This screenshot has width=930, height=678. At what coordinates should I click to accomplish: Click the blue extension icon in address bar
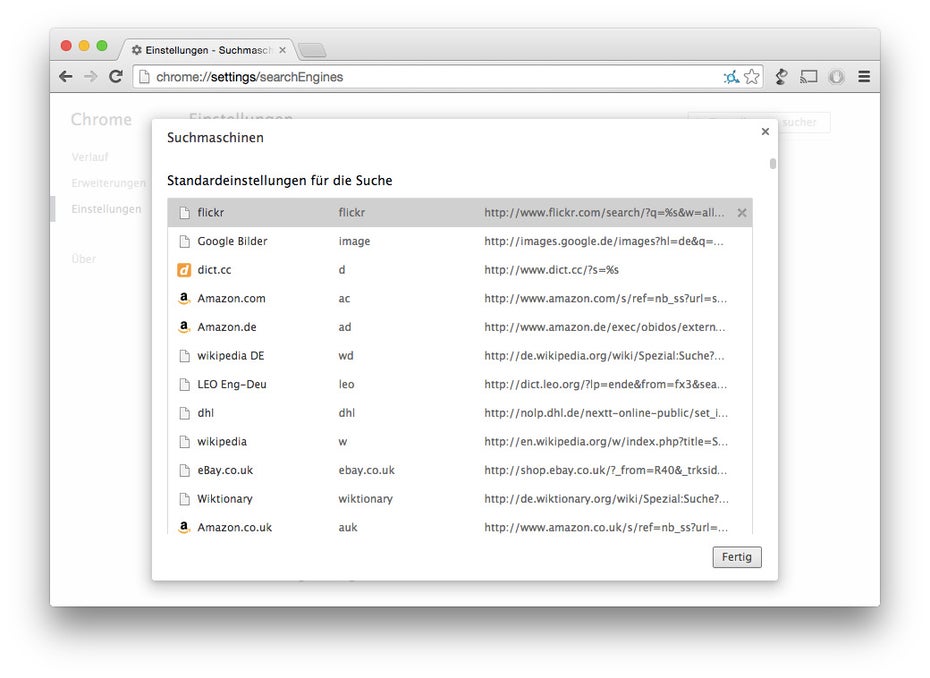(x=731, y=77)
